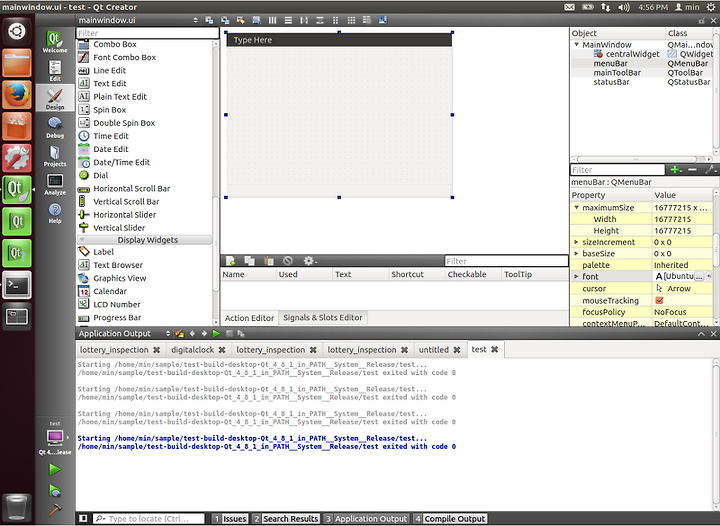Open the Action Editor gear dropdown arrow
This screenshot has height=526, width=720.
[316, 262]
